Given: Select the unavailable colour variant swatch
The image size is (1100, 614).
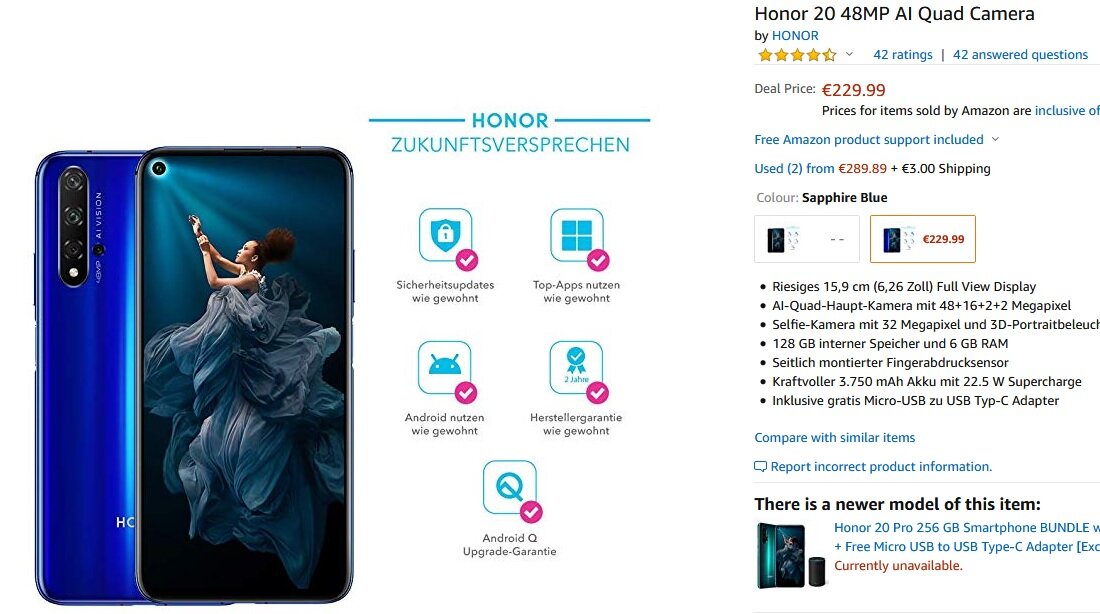Looking at the screenshot, I should point(807,239).
